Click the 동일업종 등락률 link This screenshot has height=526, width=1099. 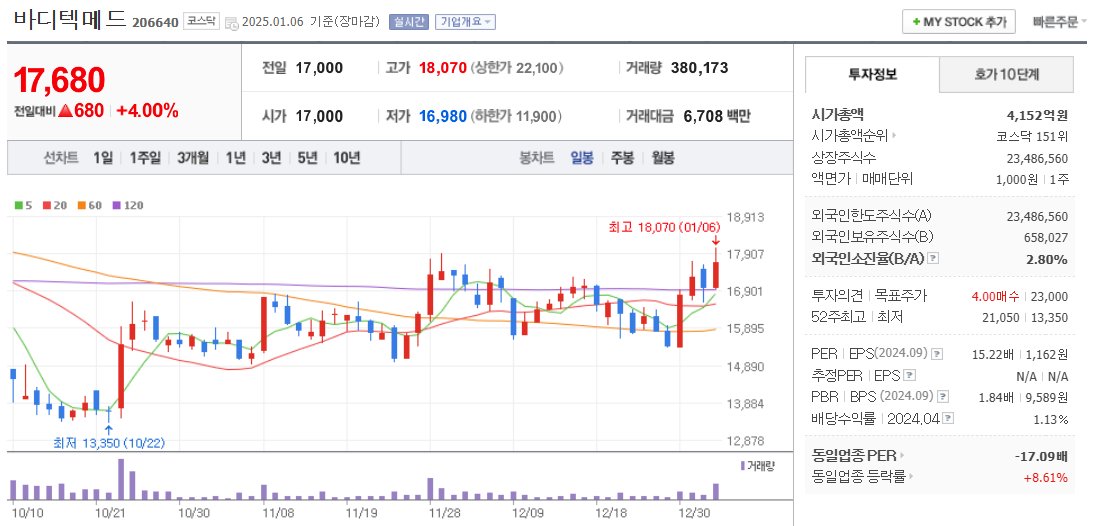coord(859,477)
